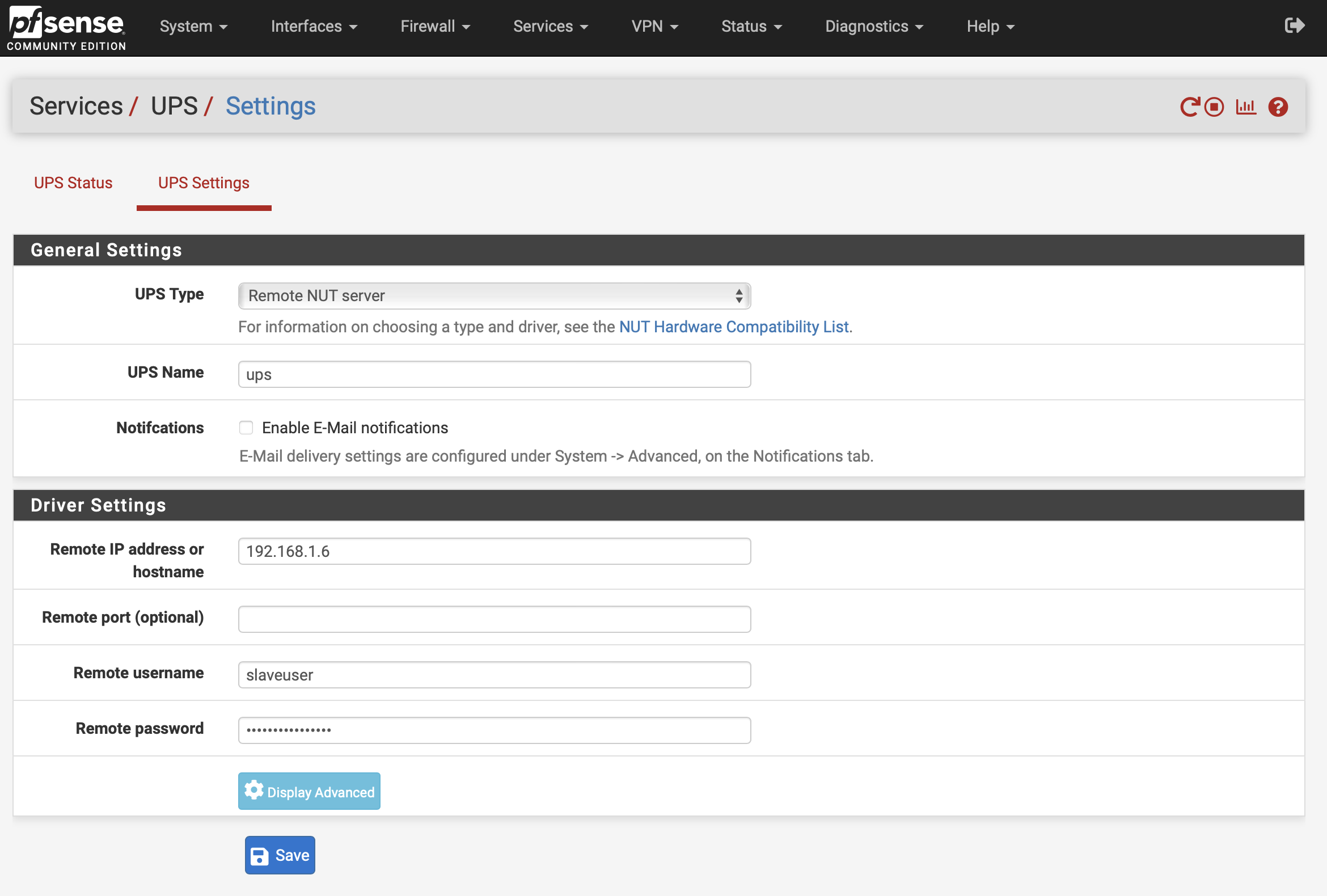Click the Services breadcrumb text
Image resolution: width=1327 pixels, height=896 pixels.
pos(76,106)
